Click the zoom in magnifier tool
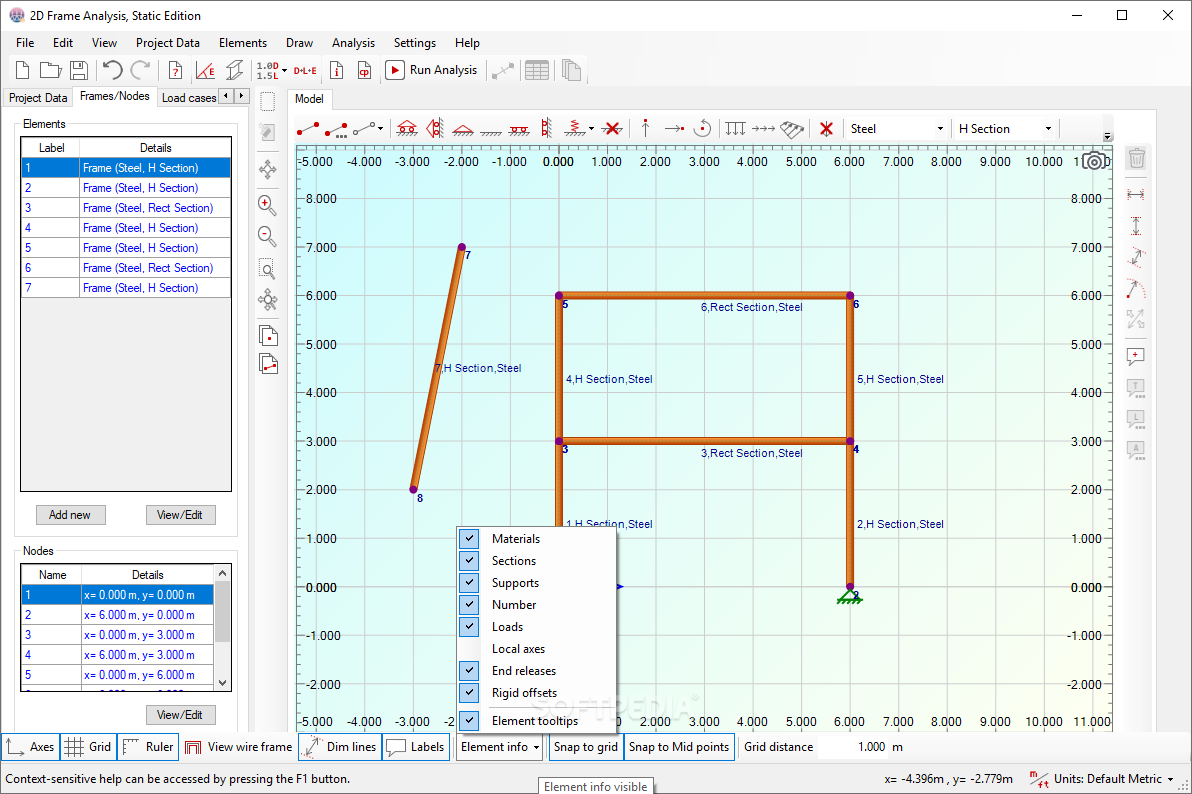Viewport: 1192px width, 794px height. (268, 205)
